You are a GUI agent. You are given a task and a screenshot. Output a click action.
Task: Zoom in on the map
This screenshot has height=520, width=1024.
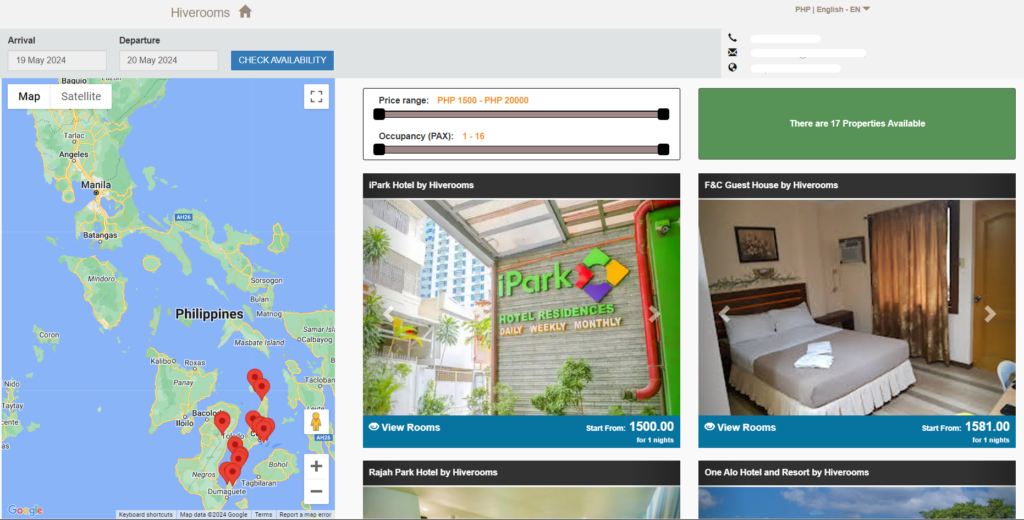(316, 466)
